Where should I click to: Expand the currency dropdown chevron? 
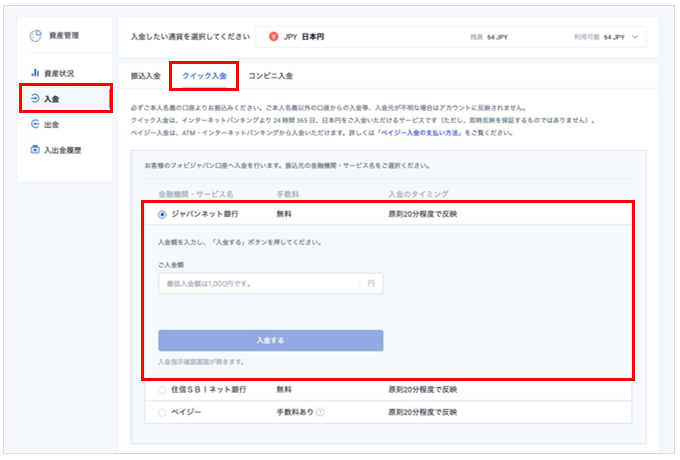(635, 37)
